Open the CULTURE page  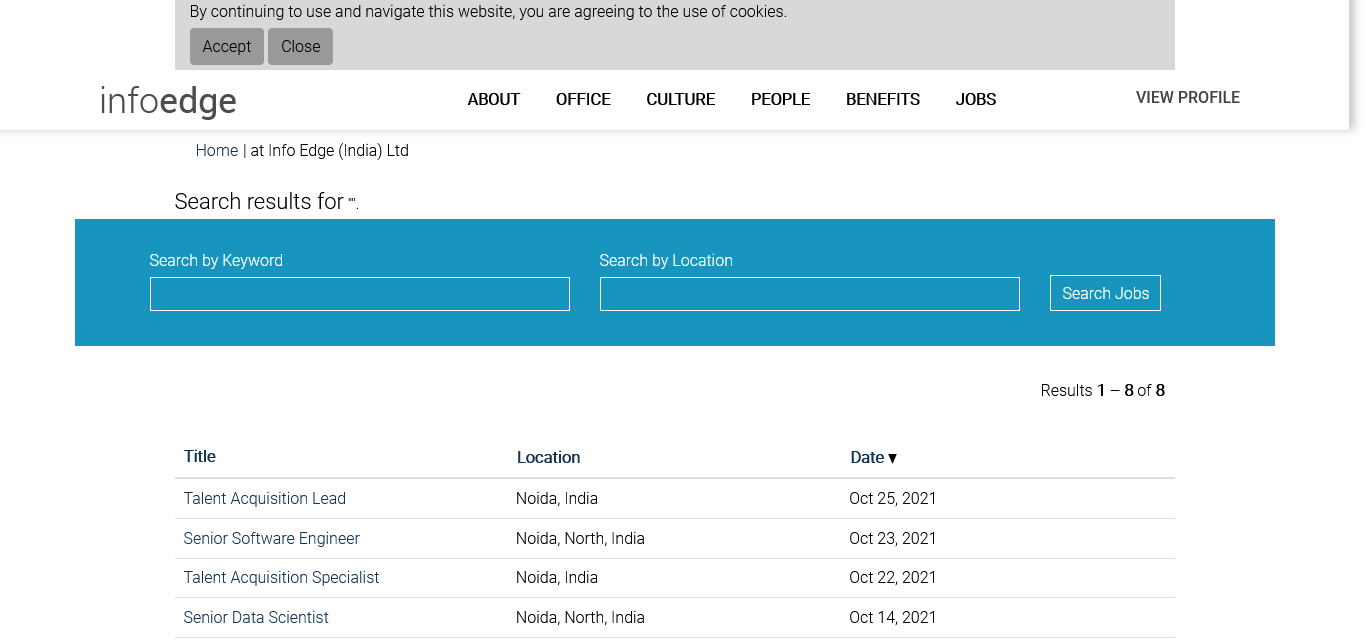pyautogui.click(x=680, y=99)
